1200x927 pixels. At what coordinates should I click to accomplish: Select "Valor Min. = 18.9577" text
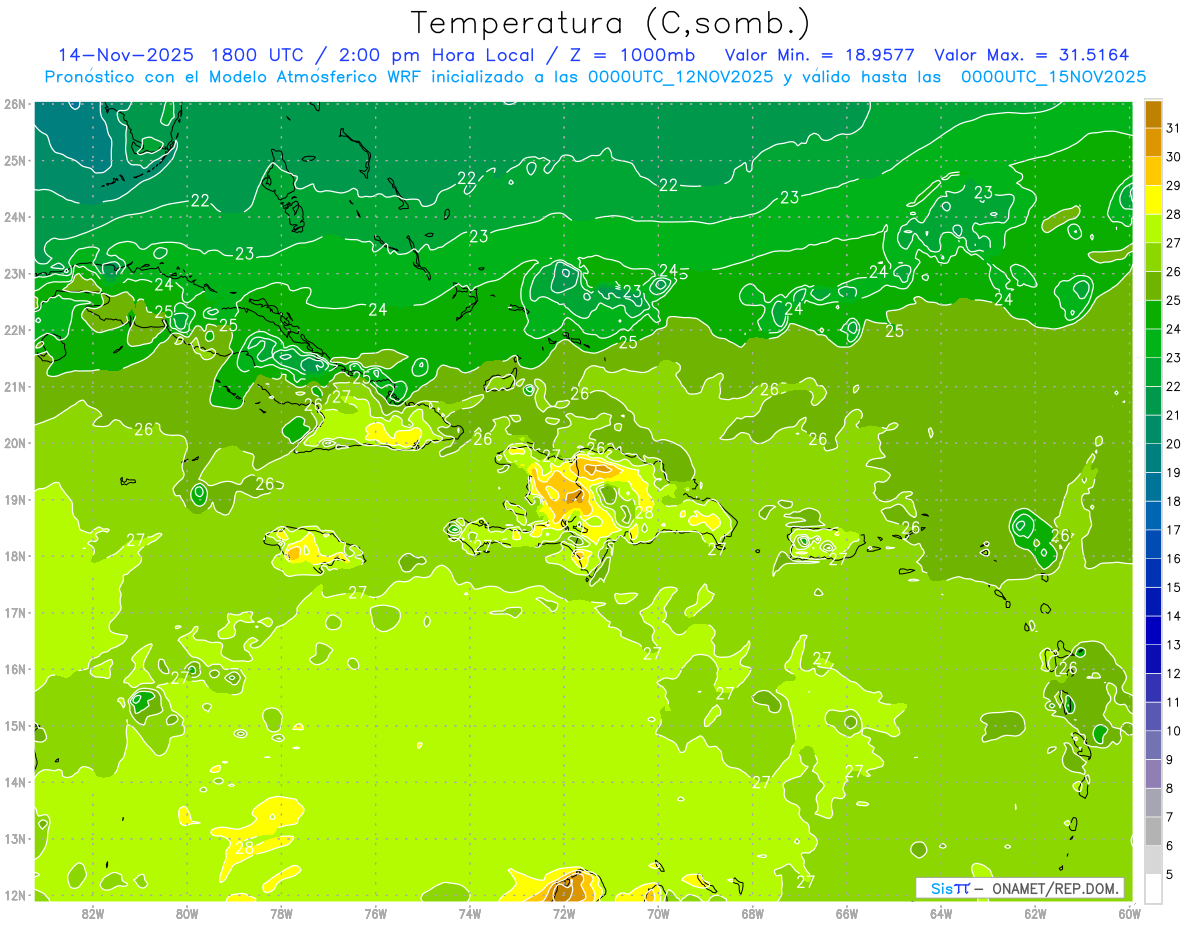pyautogui.click(x=818, y=55)
